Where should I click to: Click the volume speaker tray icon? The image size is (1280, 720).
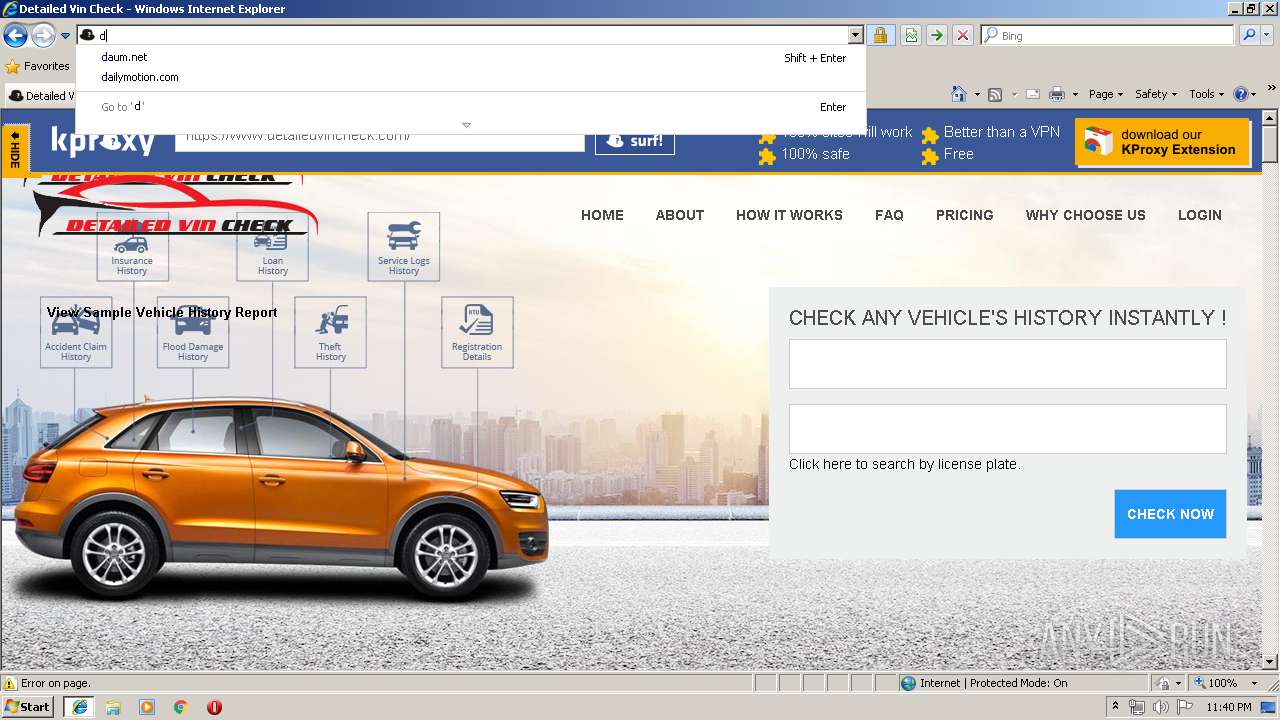(1159, 707)
